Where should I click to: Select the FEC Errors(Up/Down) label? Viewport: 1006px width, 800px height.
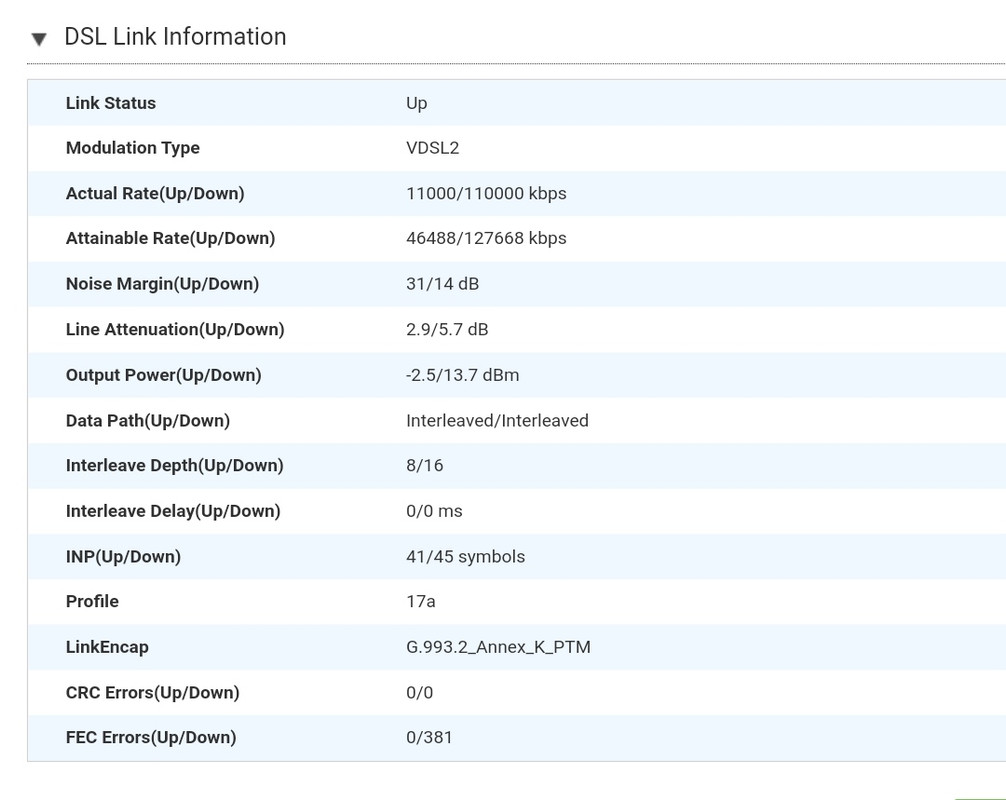click(151, 738)
